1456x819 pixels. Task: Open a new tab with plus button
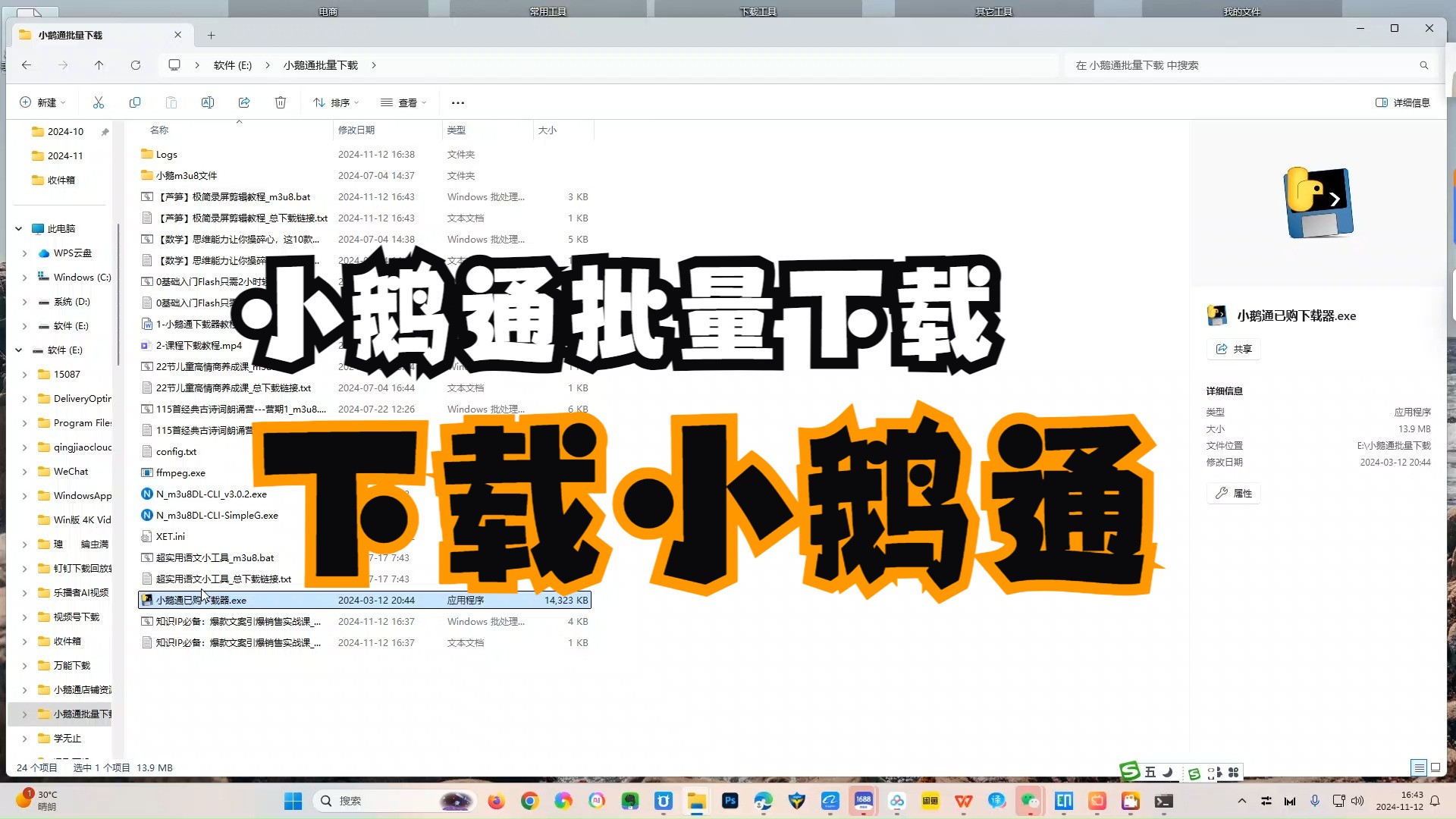212,35
